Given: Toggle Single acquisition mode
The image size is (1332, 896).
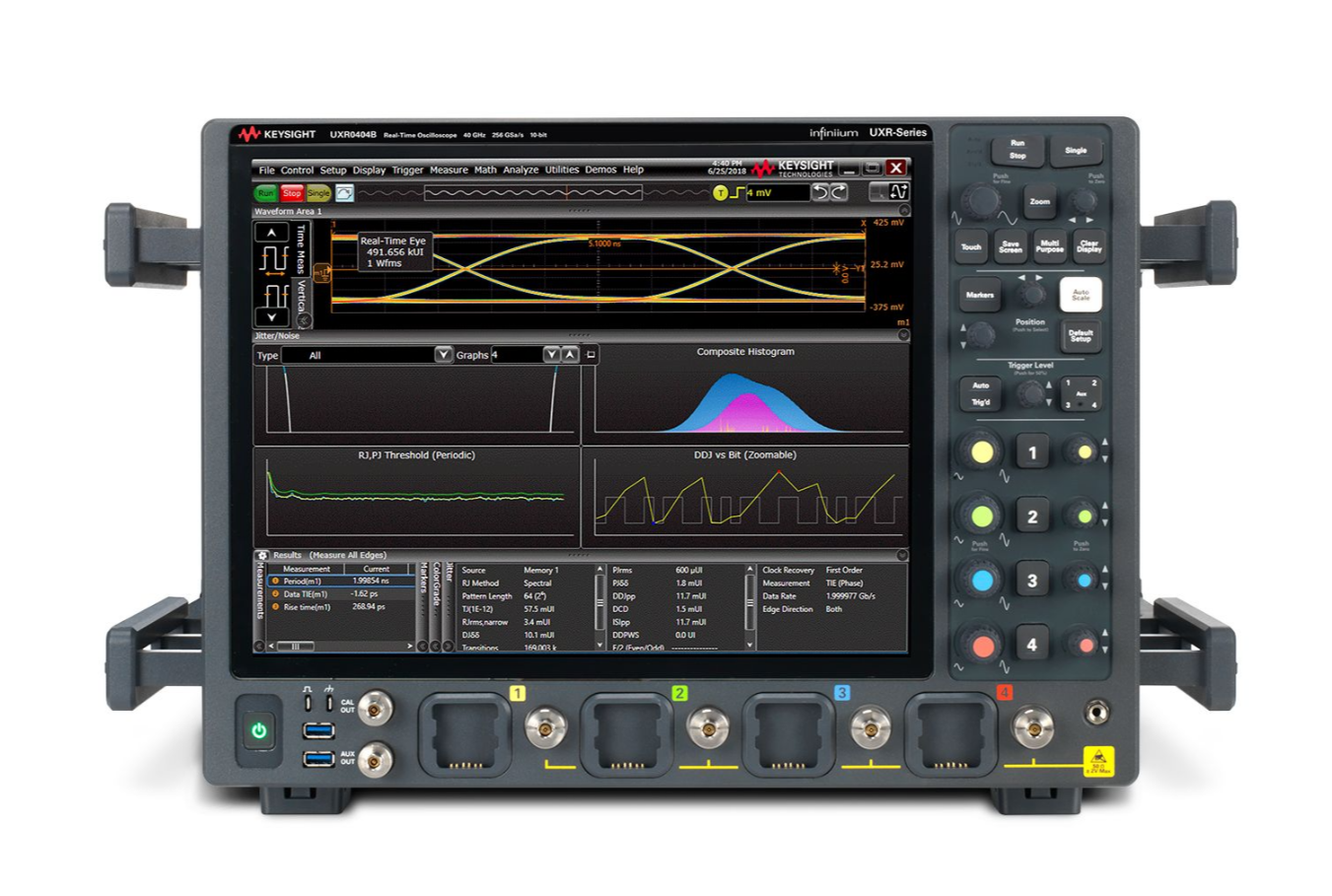Looking at the screenshot, I should pos(316,193).
